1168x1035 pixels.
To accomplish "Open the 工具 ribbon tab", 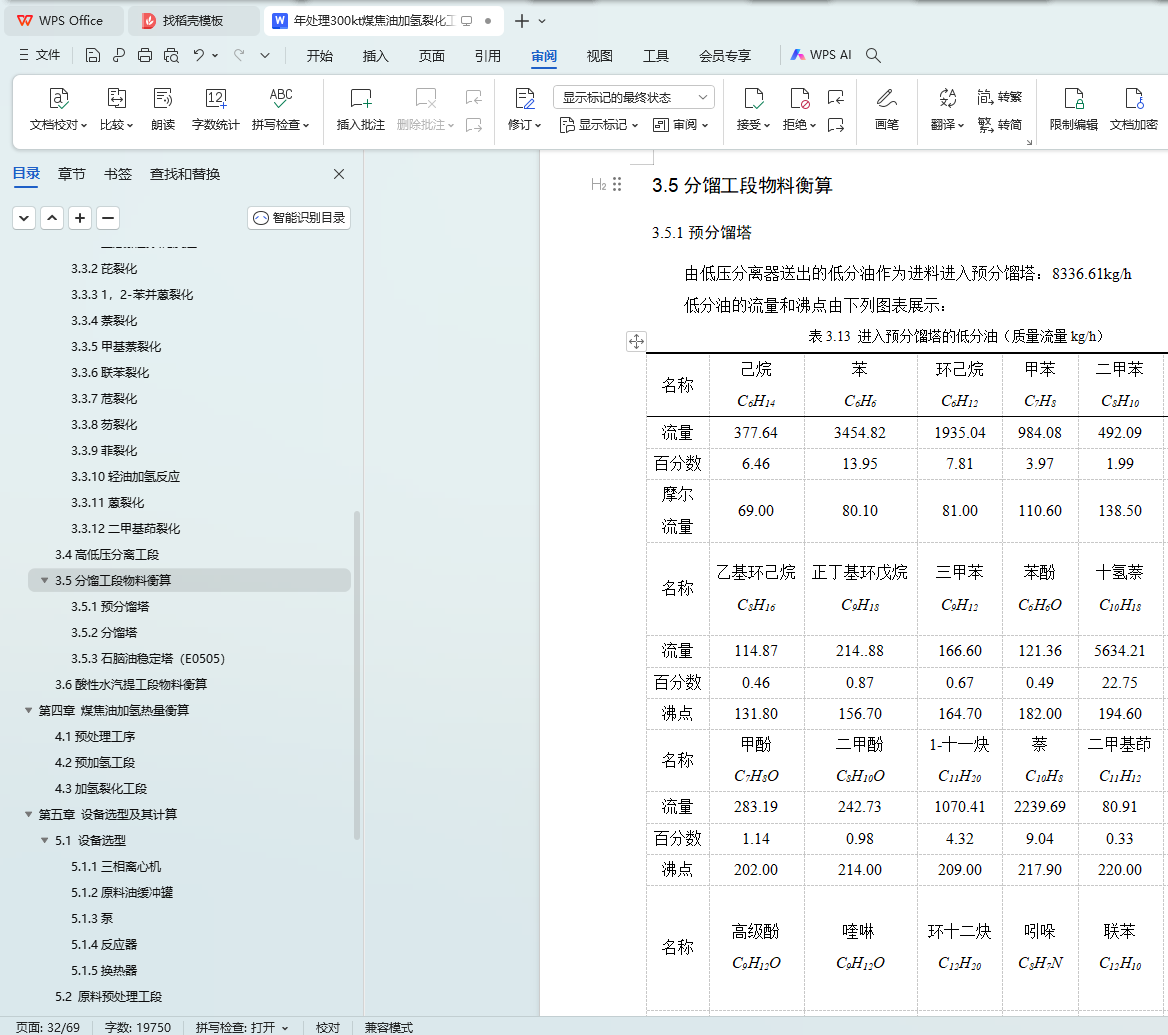I will tap(656, 56).
